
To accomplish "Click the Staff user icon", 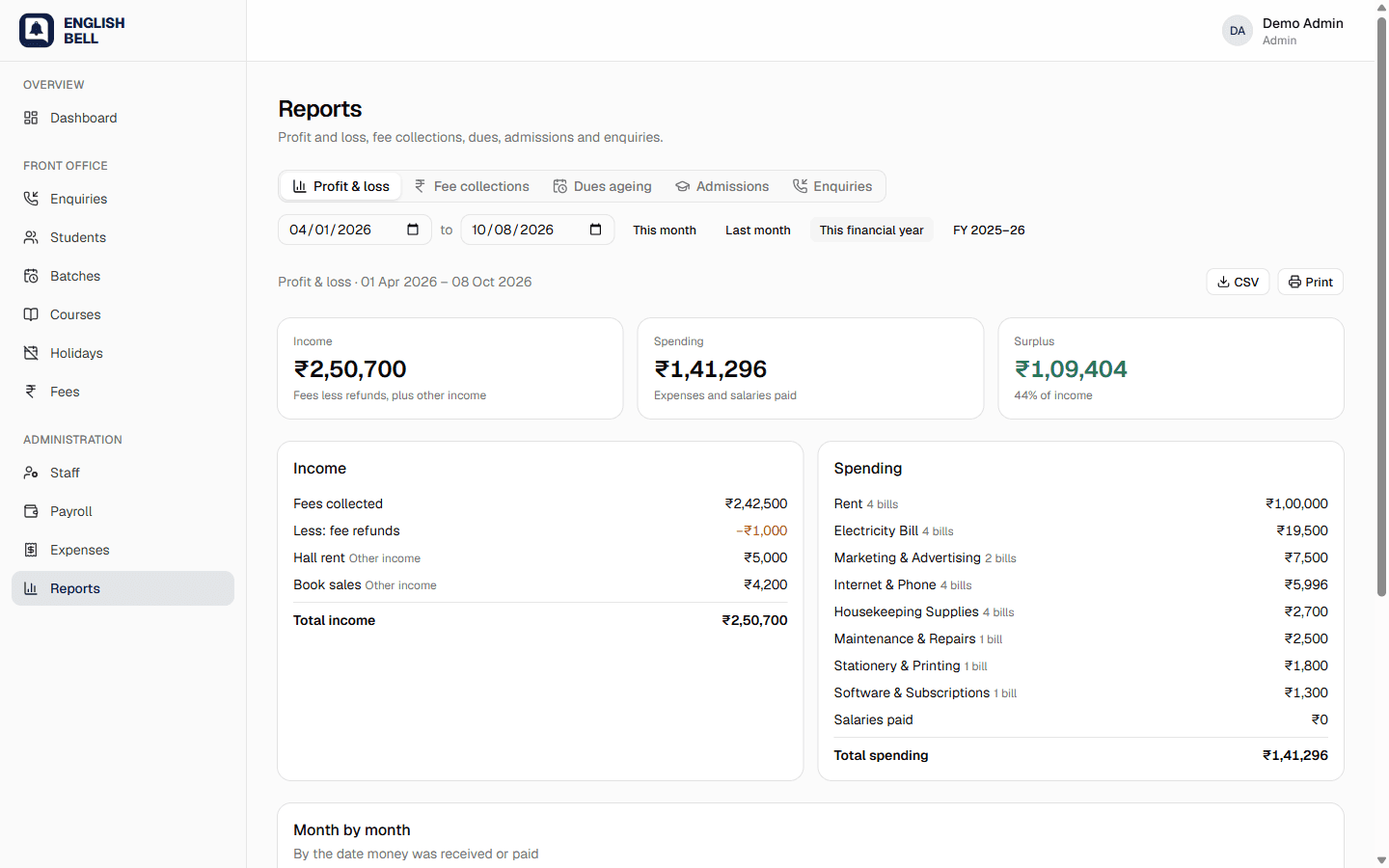I will click(x=31, y=473).
